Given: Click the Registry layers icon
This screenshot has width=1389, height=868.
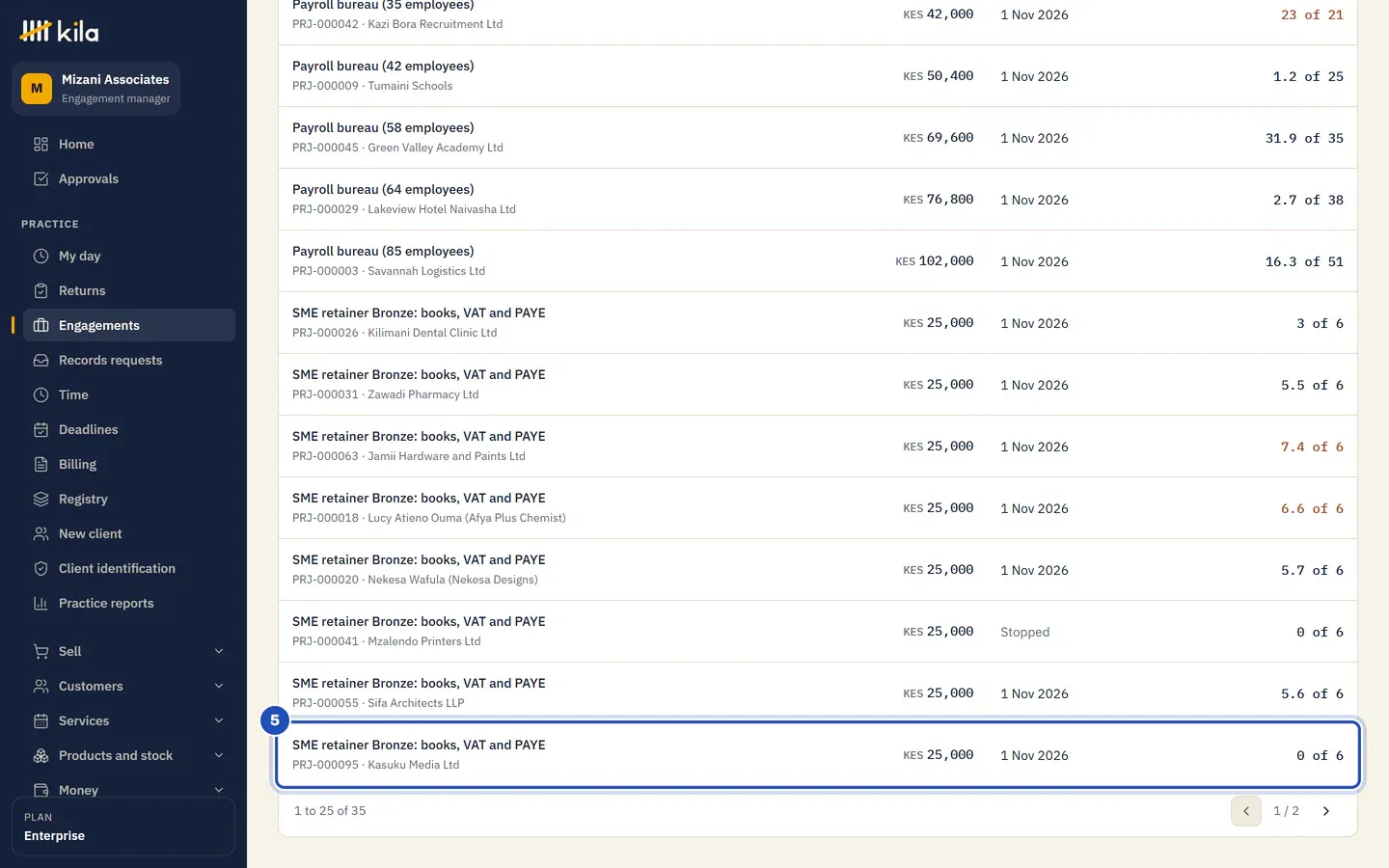Looking at the screenshot, I should (x=41, y=500).
